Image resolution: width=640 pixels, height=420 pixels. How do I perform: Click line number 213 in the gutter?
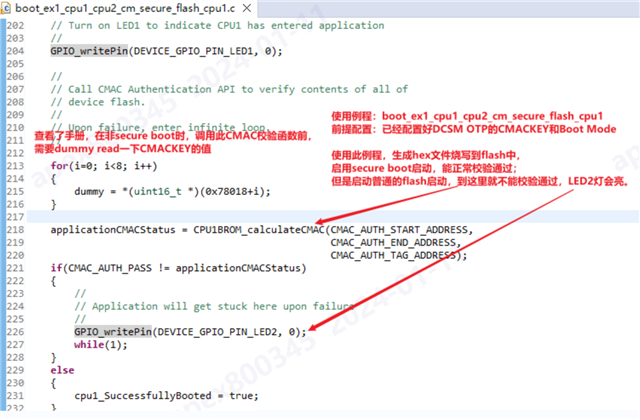tap(15, 166)
